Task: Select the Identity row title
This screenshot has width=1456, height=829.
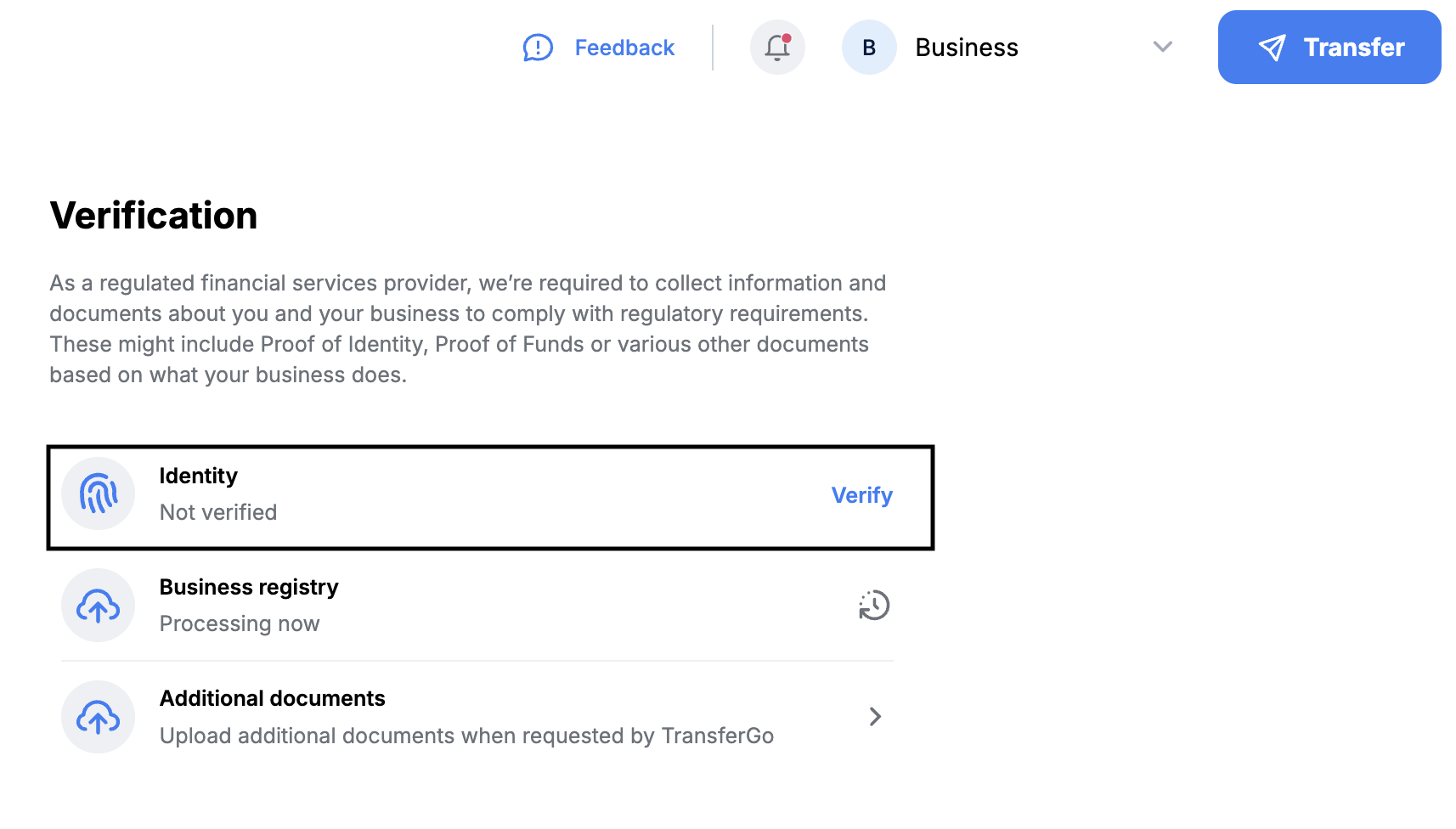Action: coord(199,476)
